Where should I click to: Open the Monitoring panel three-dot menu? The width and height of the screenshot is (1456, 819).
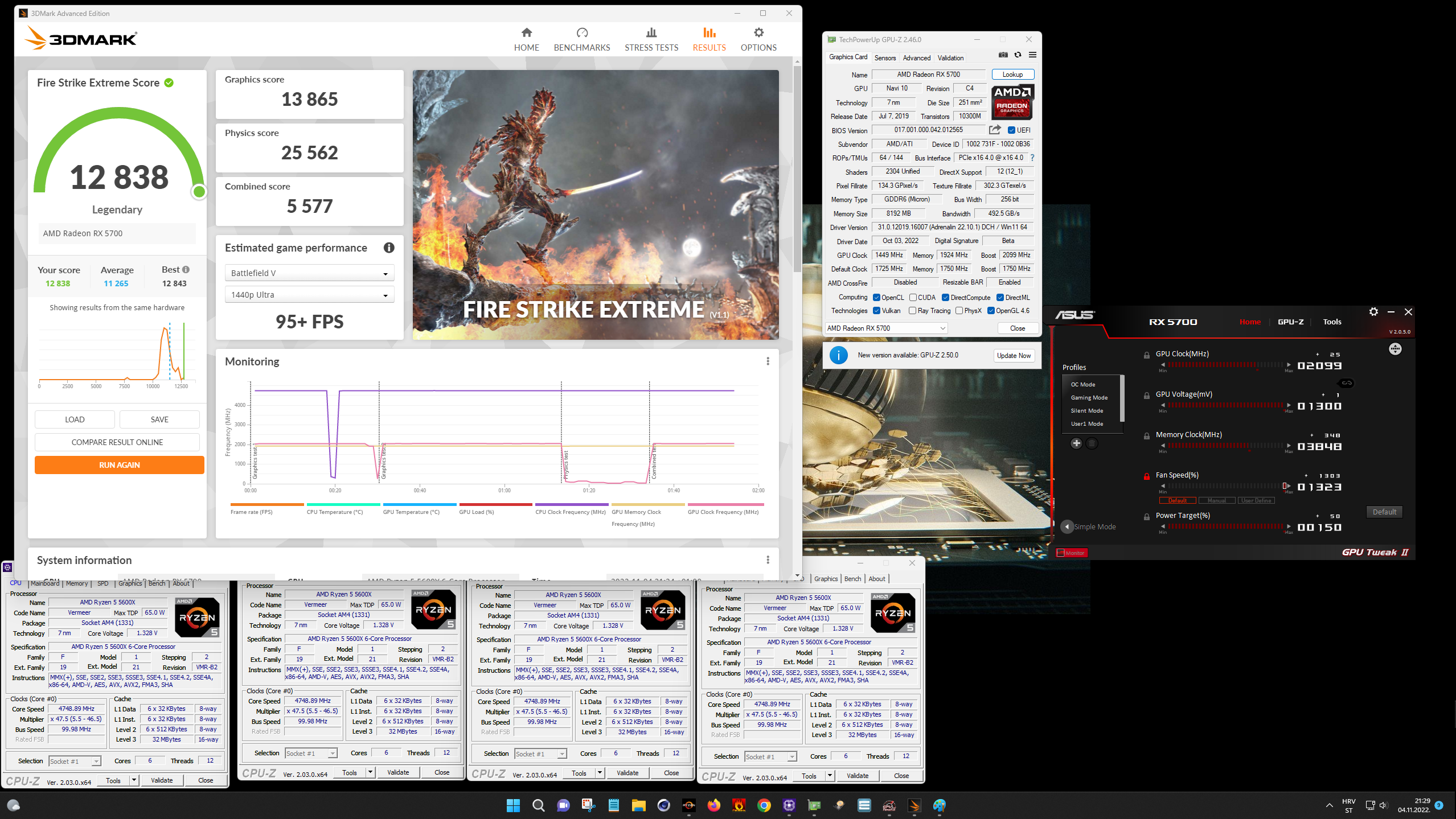pos(768,361)
